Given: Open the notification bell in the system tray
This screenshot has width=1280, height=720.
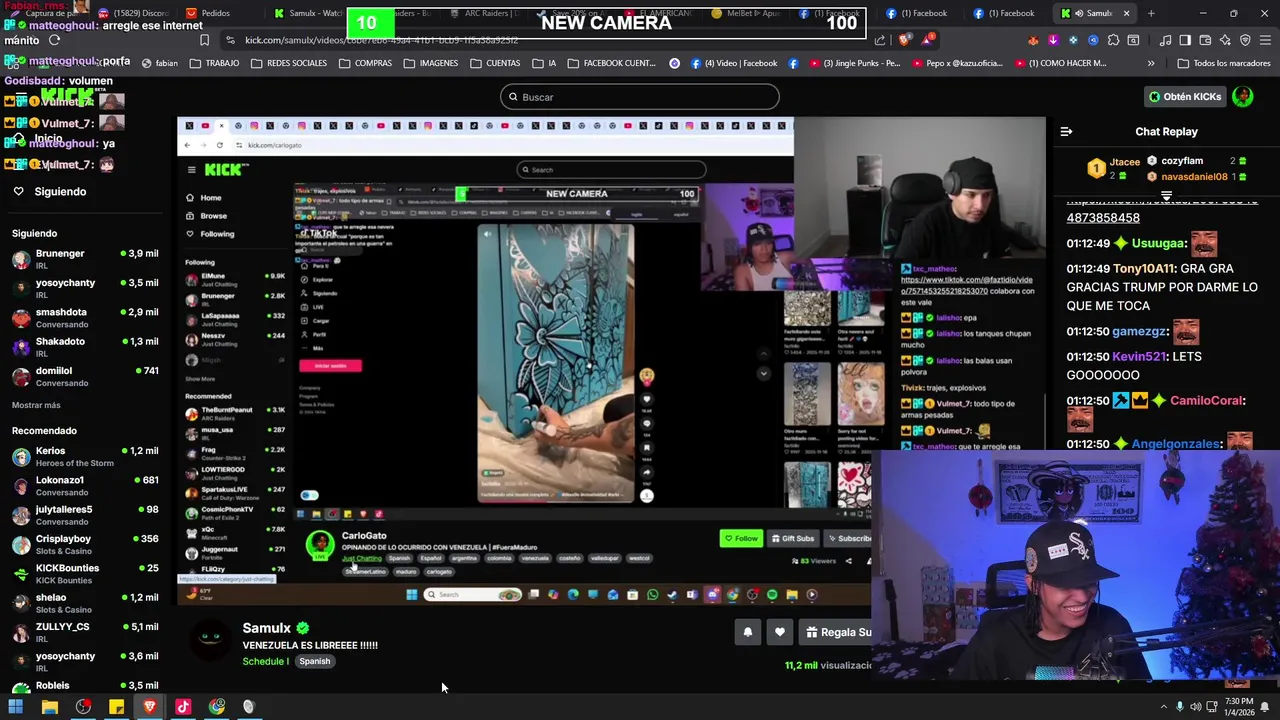Looking at the screenshot, I should pos(1264,707).
